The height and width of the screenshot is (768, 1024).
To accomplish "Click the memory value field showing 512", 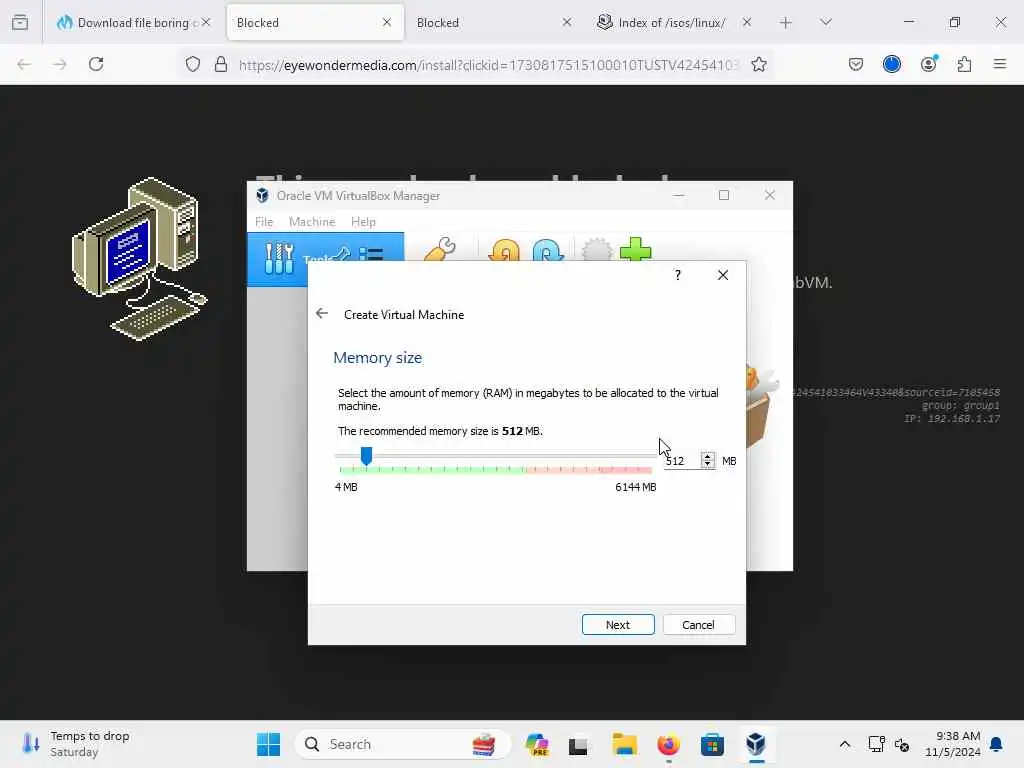I will tap(681, 461).
